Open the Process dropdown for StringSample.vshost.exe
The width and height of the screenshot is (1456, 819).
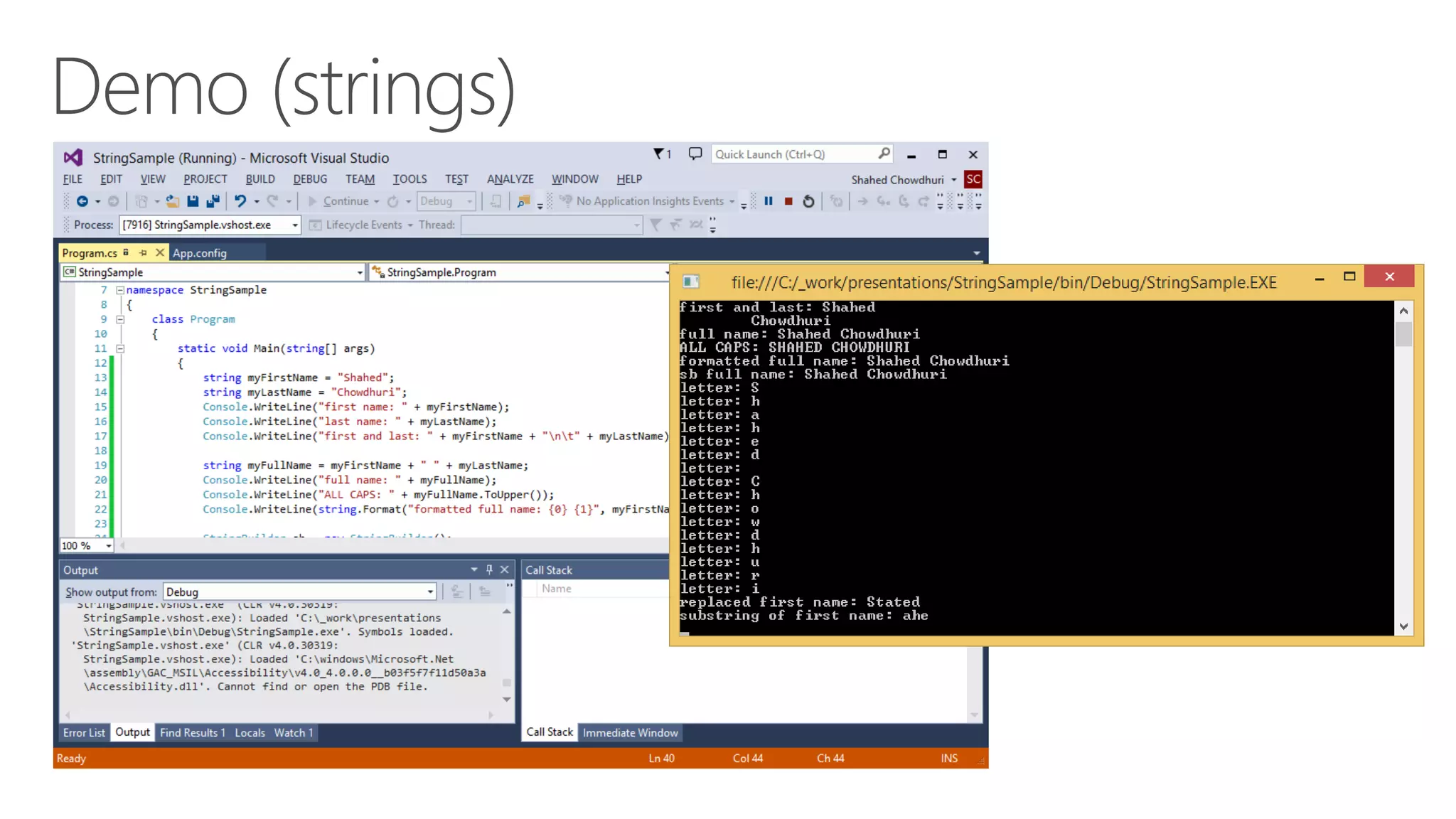click(294, 225)
